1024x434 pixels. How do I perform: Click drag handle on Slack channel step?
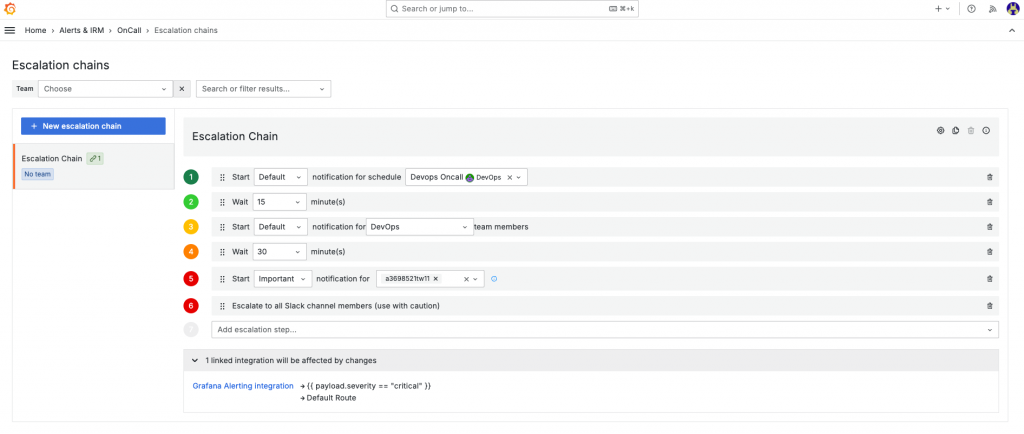[x=222, y=305]
